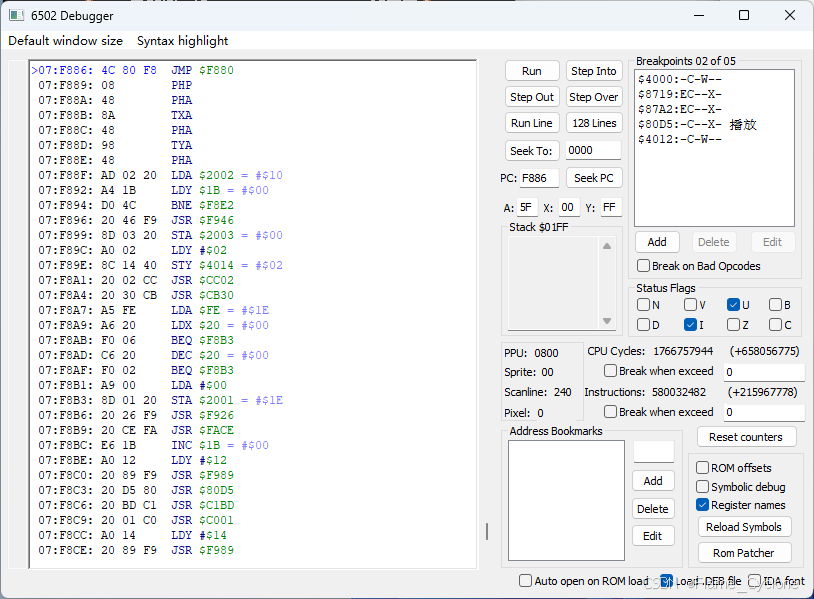Image resolution: width=814 pixels, height=599 pixels.
Task: Click the stack list scroll up arrow
Action: 607,246
